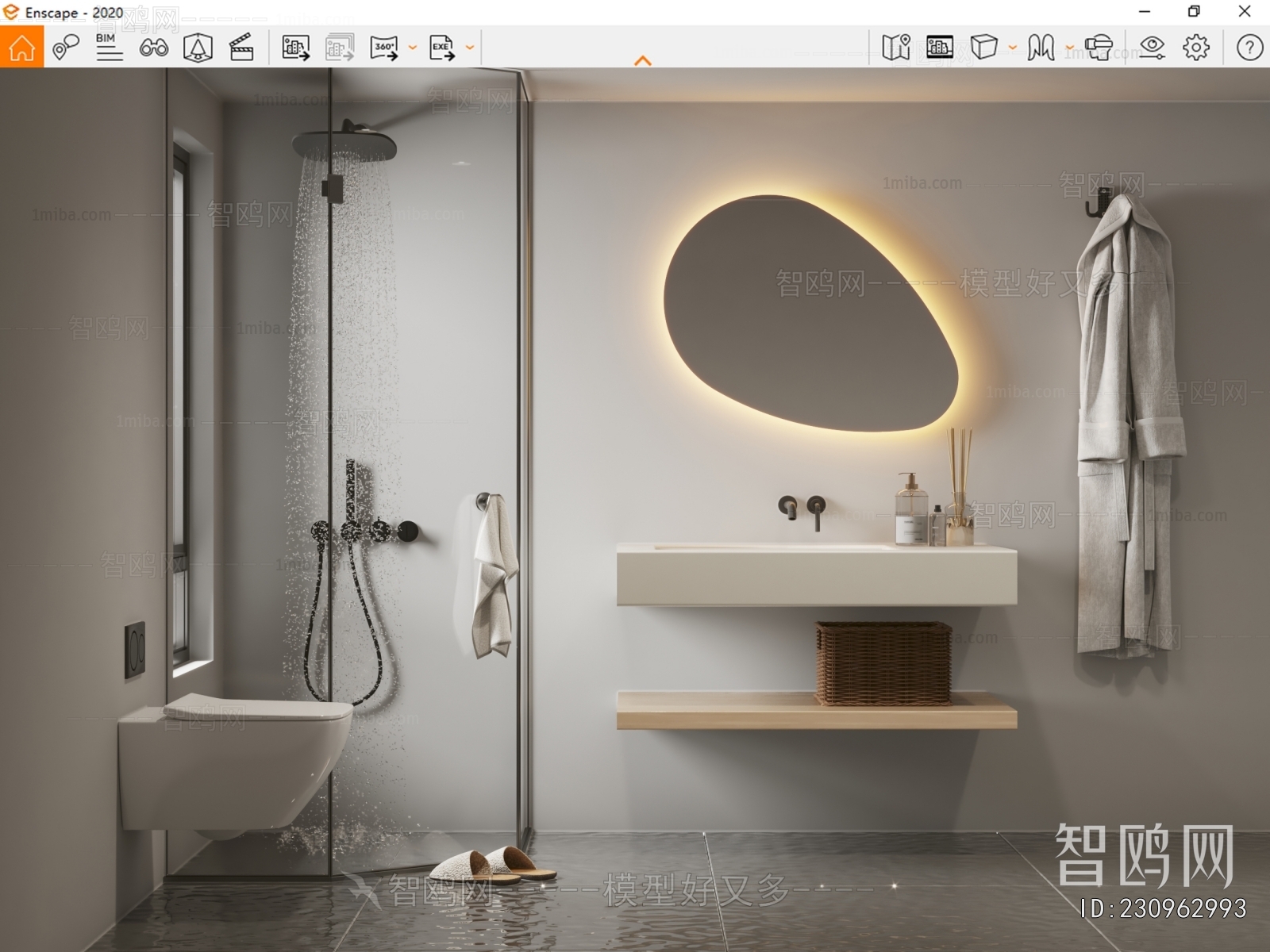
Task: Restore down the Enscape window
Action: [1194, 12]
